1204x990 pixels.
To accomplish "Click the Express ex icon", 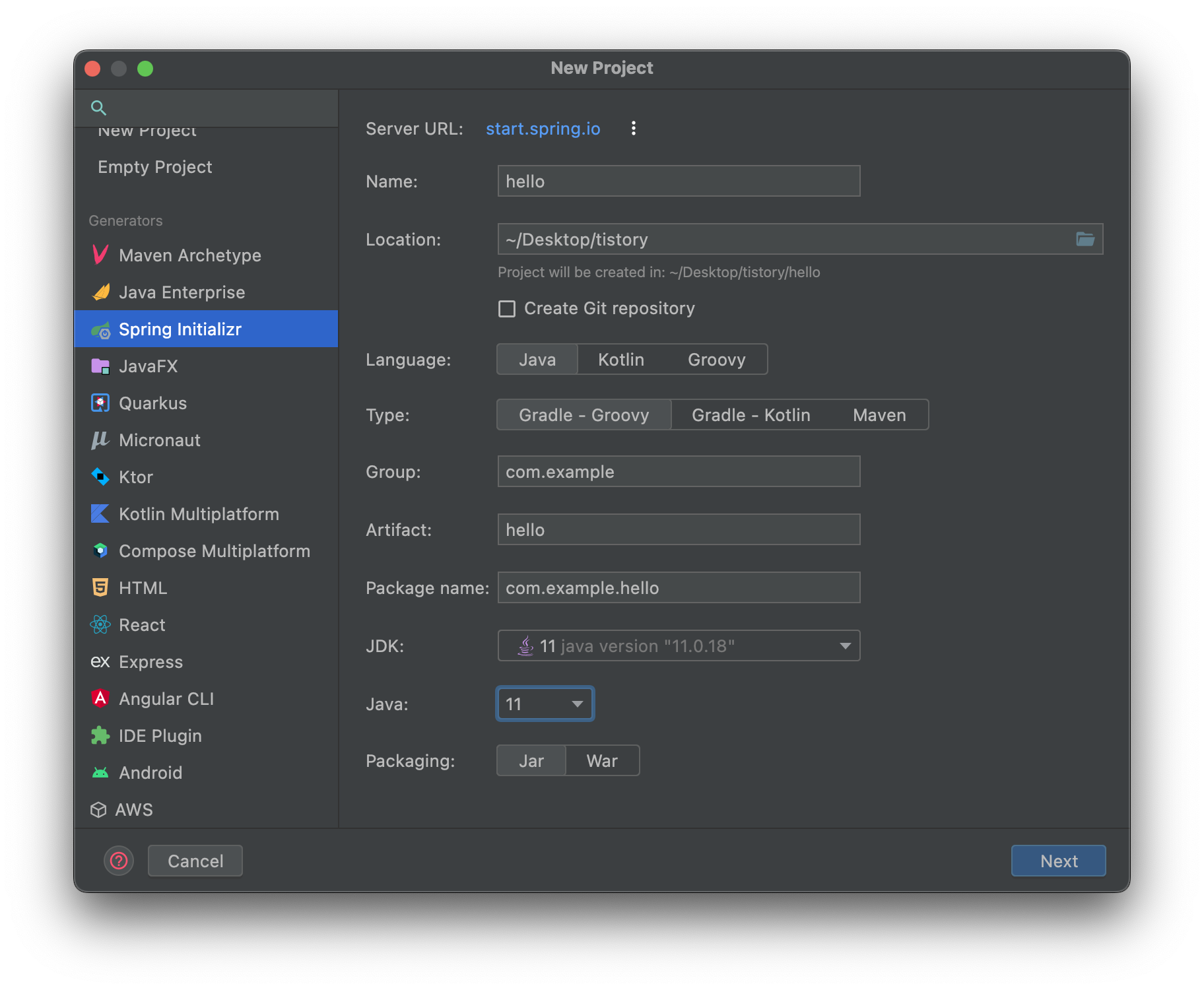I will tap(100, 662).
